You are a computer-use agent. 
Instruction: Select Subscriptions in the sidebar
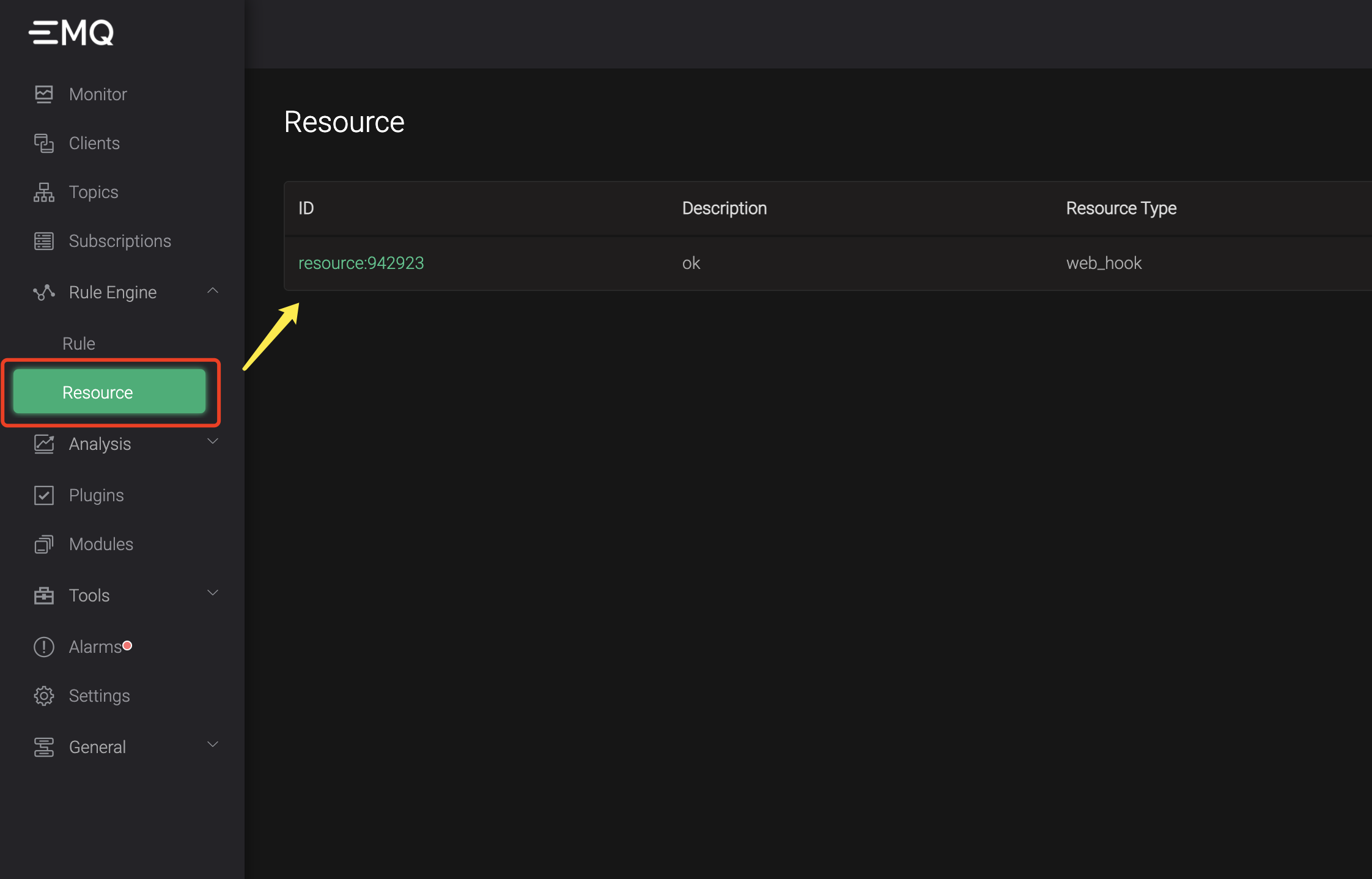coord(120,241)
